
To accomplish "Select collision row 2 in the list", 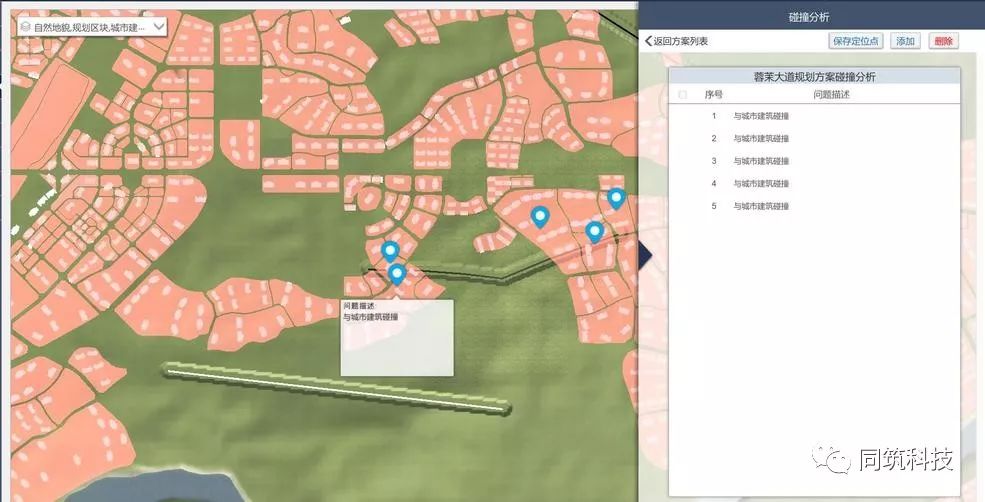I will (760, 138).
